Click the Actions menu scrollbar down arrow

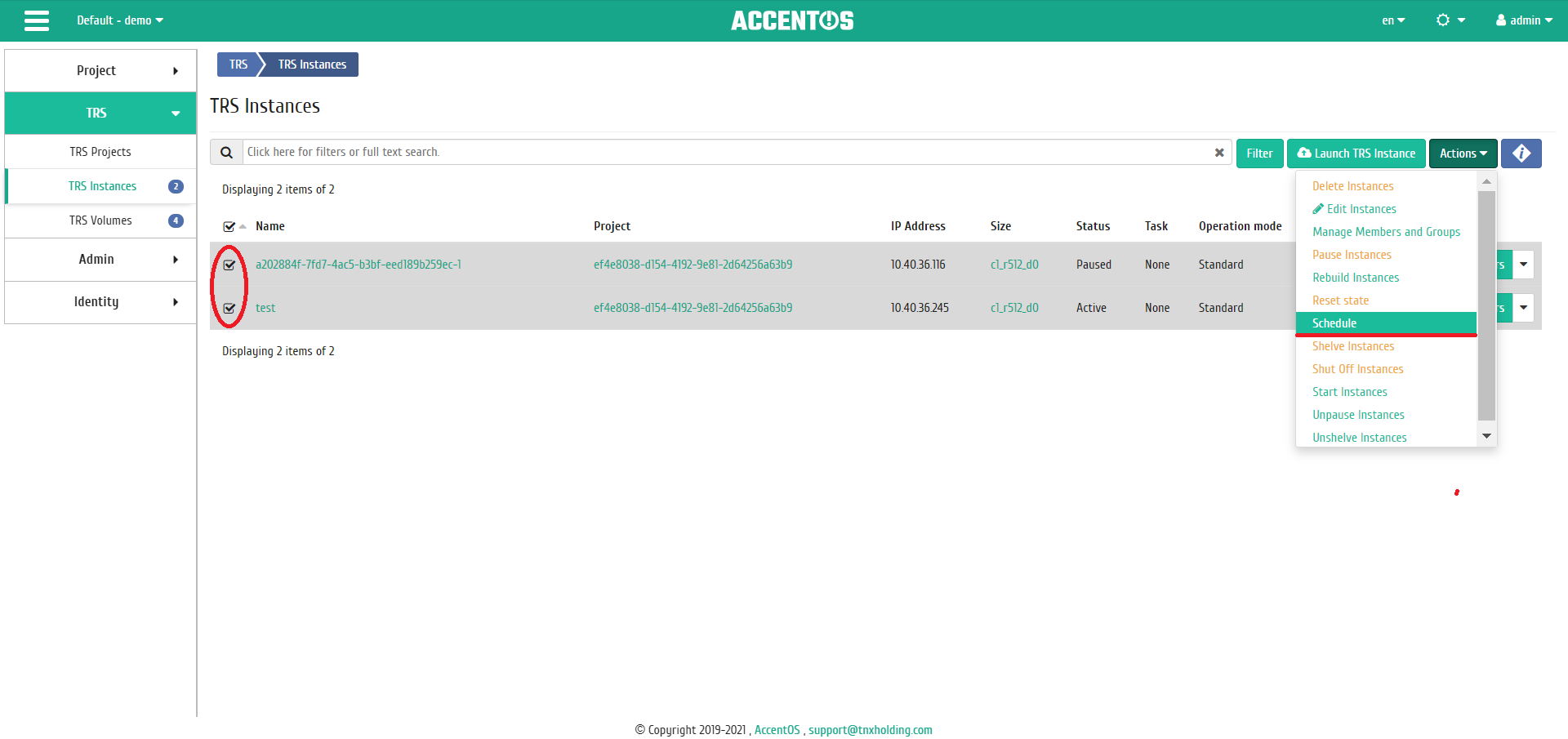(x=1486, y=436)
